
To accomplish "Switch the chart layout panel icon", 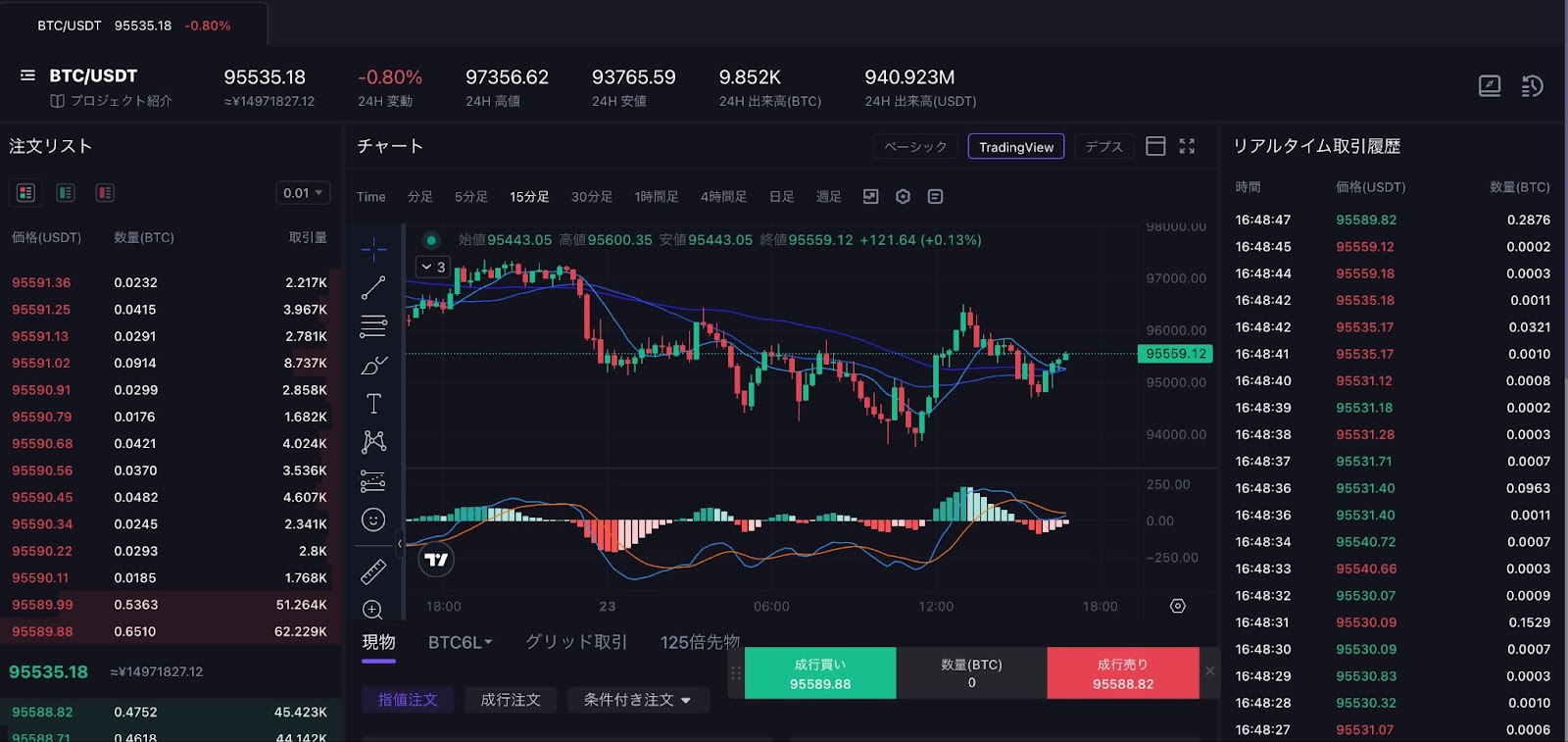I will point(1155,146).
